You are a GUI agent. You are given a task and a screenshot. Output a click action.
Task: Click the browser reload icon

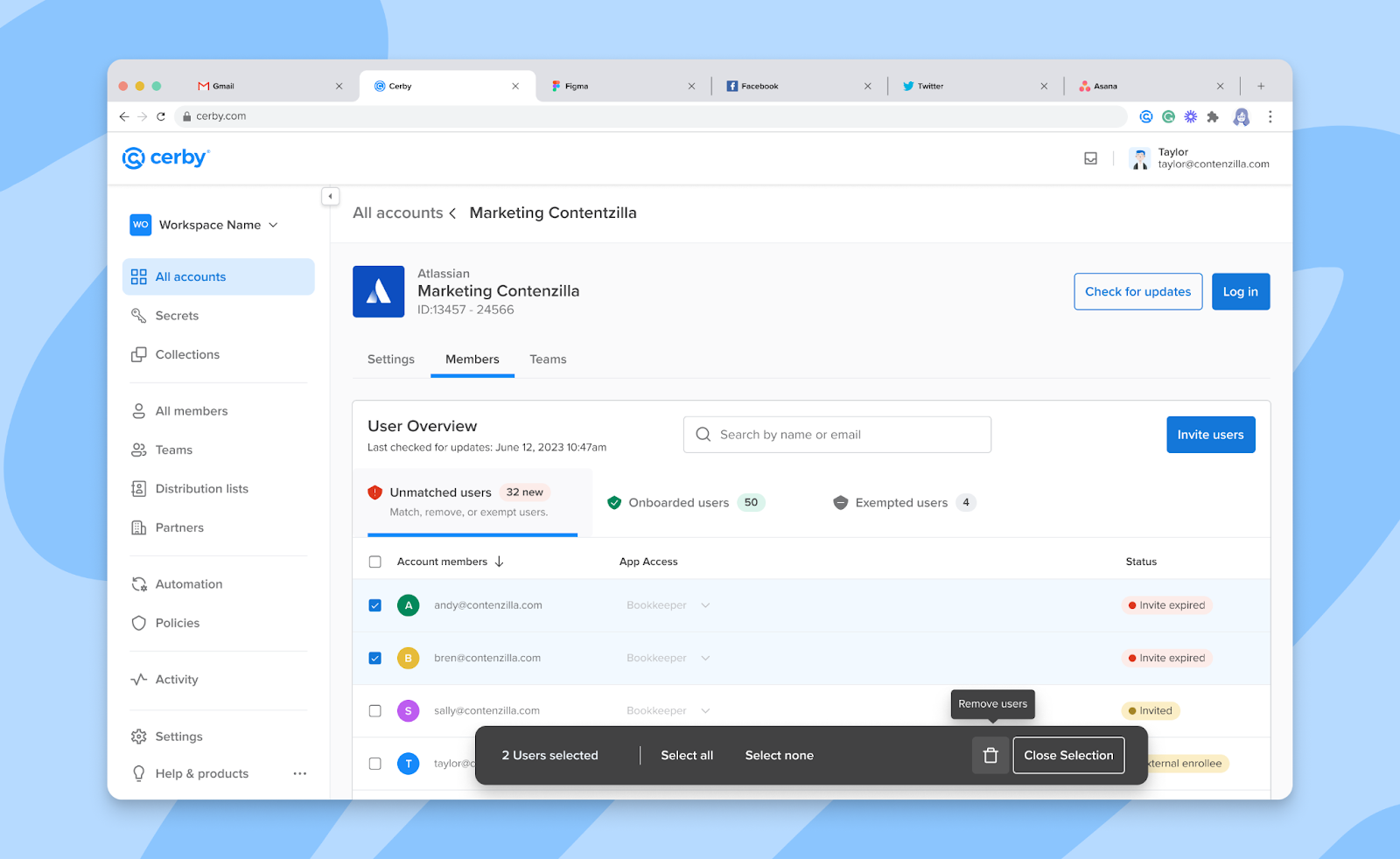click(x=161, y=116)
